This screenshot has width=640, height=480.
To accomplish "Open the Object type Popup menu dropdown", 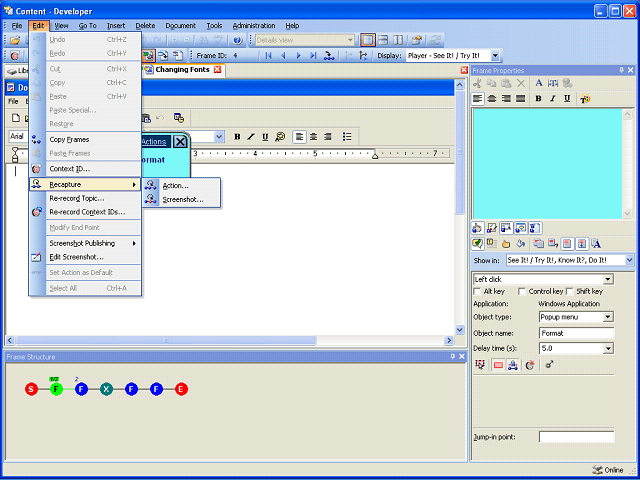I will pyautogui.click(x=608, y=317).
